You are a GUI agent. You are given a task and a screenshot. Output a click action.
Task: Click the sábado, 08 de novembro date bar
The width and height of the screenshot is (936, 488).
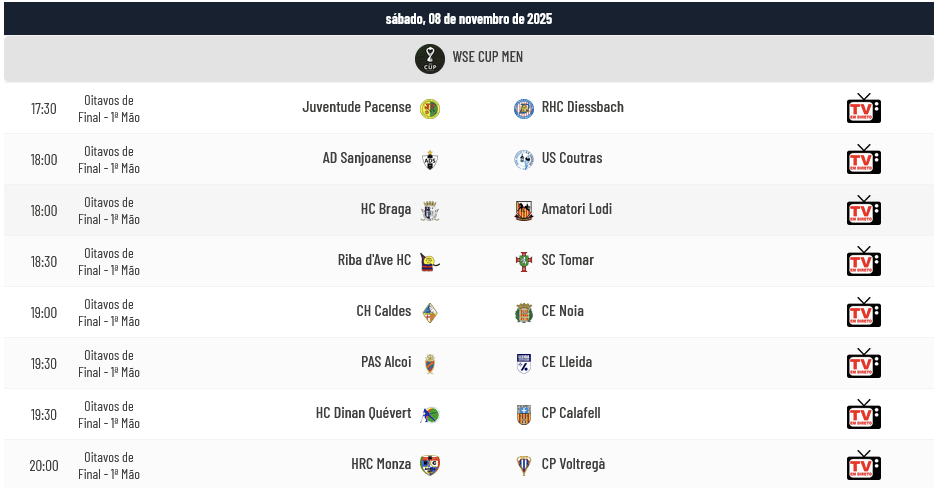468,18
